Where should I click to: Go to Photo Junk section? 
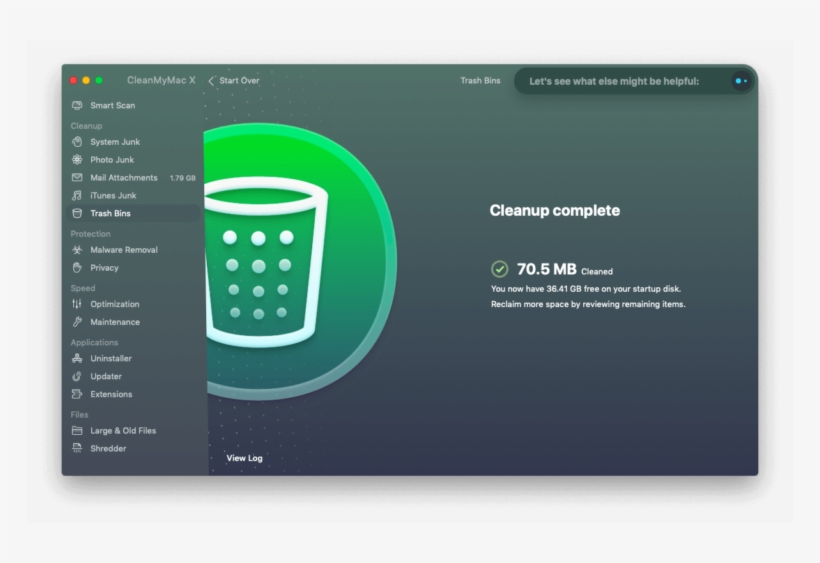coord(133,159)
